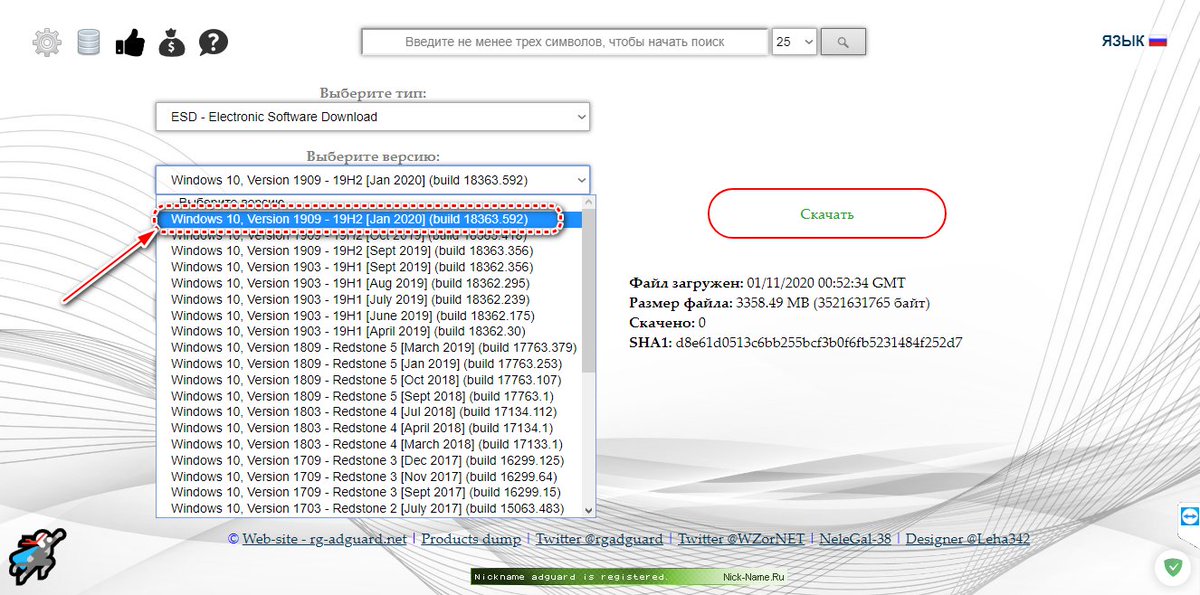Click the Выберите тип label
This screenshot has height=595, width=1200.
tap(373, 93)
